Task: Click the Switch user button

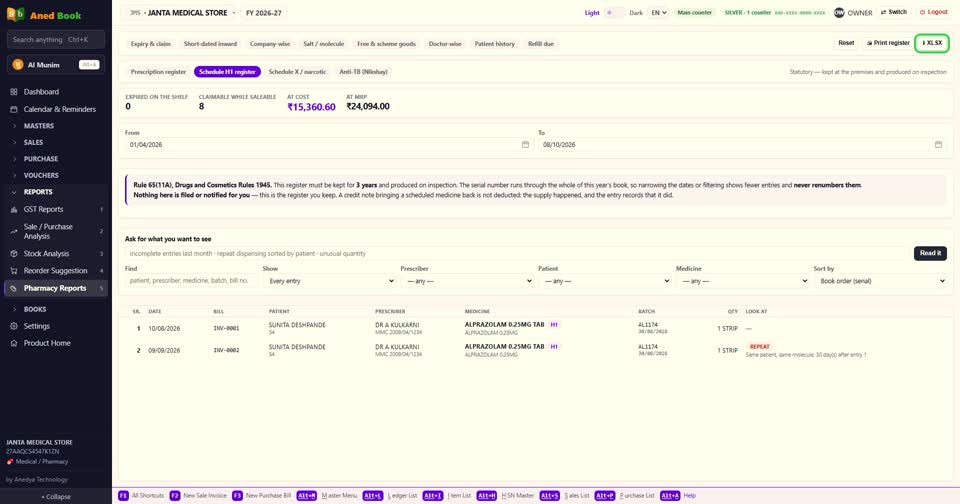Action: pyautogui.click(x=893, y=12)
